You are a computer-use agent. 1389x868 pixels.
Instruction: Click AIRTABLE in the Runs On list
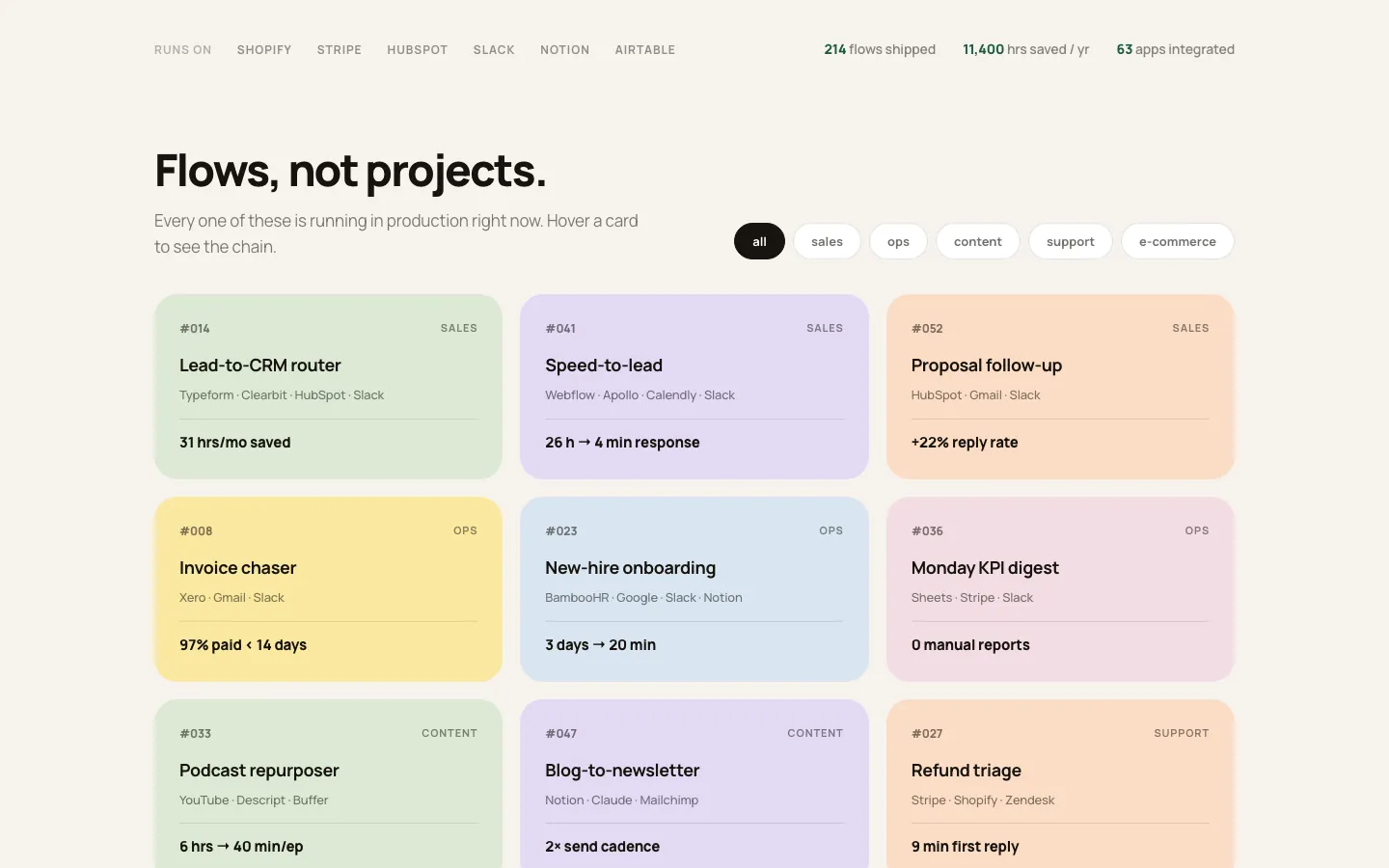(x=645, y=50)
